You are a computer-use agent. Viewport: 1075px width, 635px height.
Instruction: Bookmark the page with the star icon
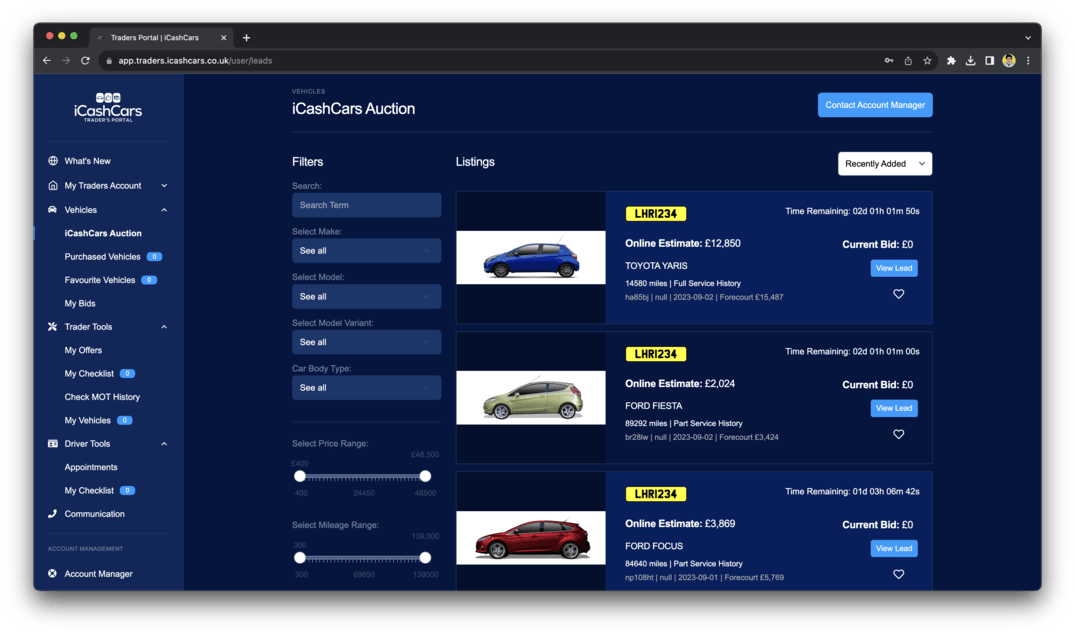coord(928,61)
